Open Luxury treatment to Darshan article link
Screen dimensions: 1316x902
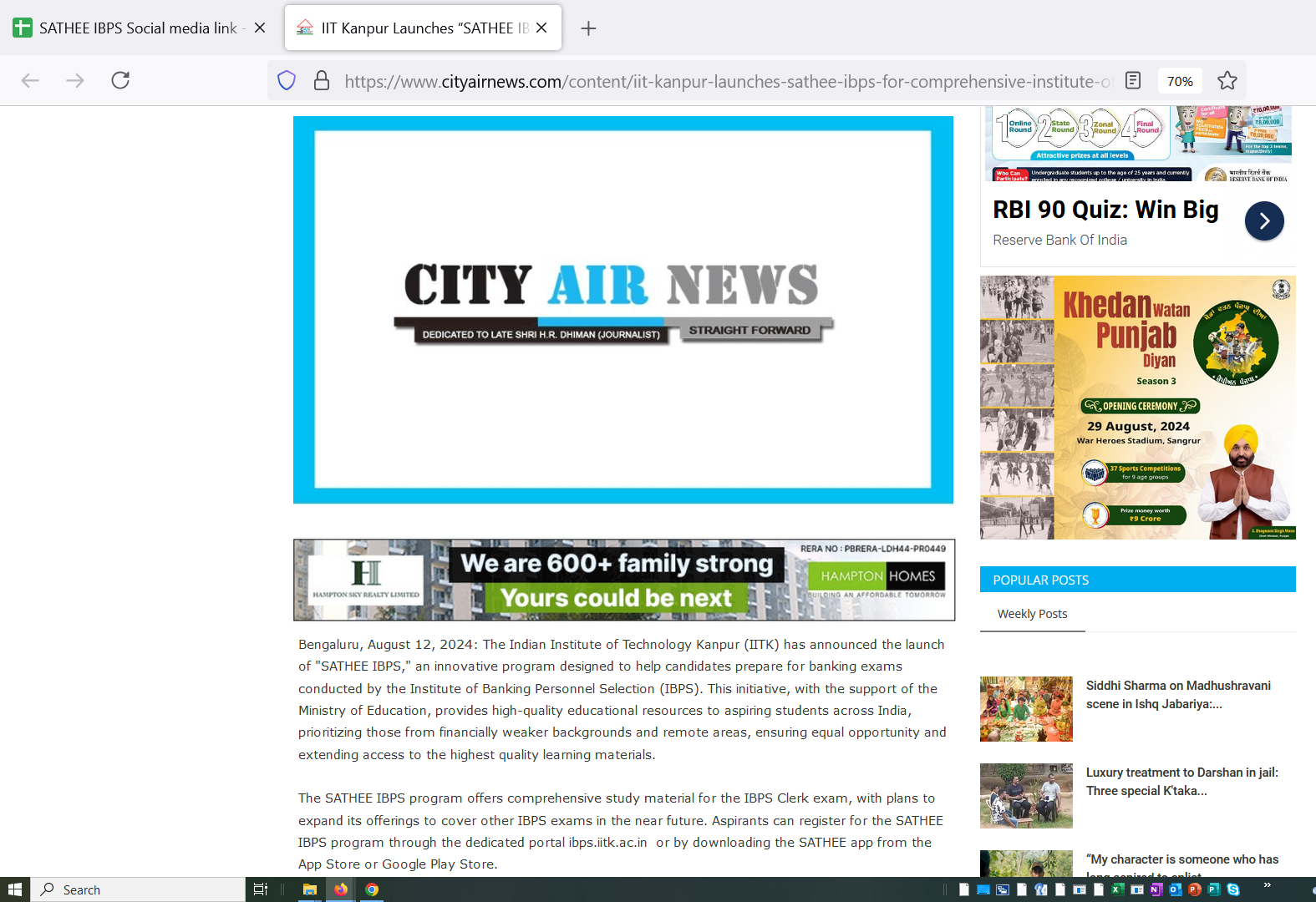(x=1181, y=781)
